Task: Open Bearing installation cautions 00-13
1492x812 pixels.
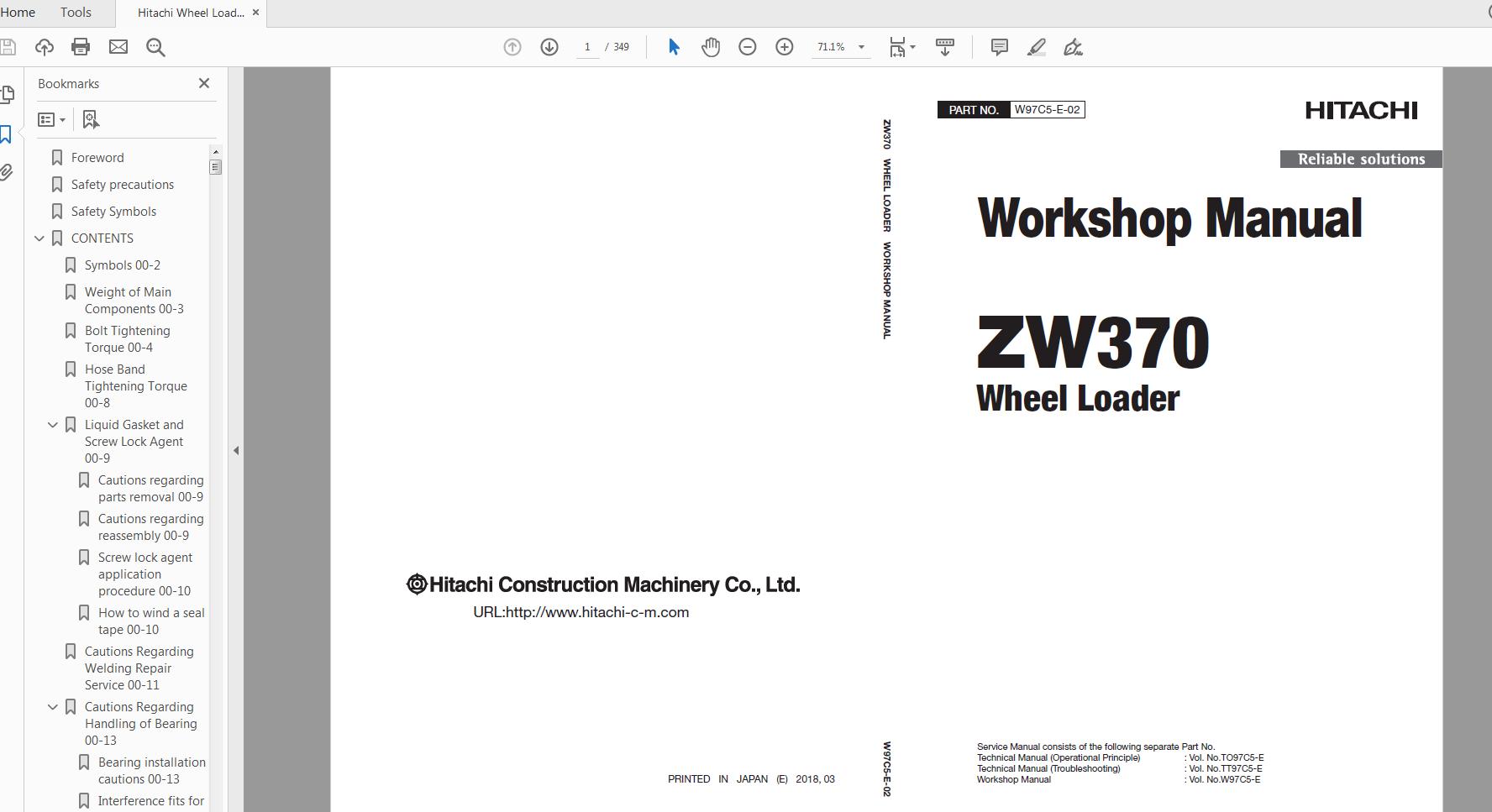Action: (152, 771)
